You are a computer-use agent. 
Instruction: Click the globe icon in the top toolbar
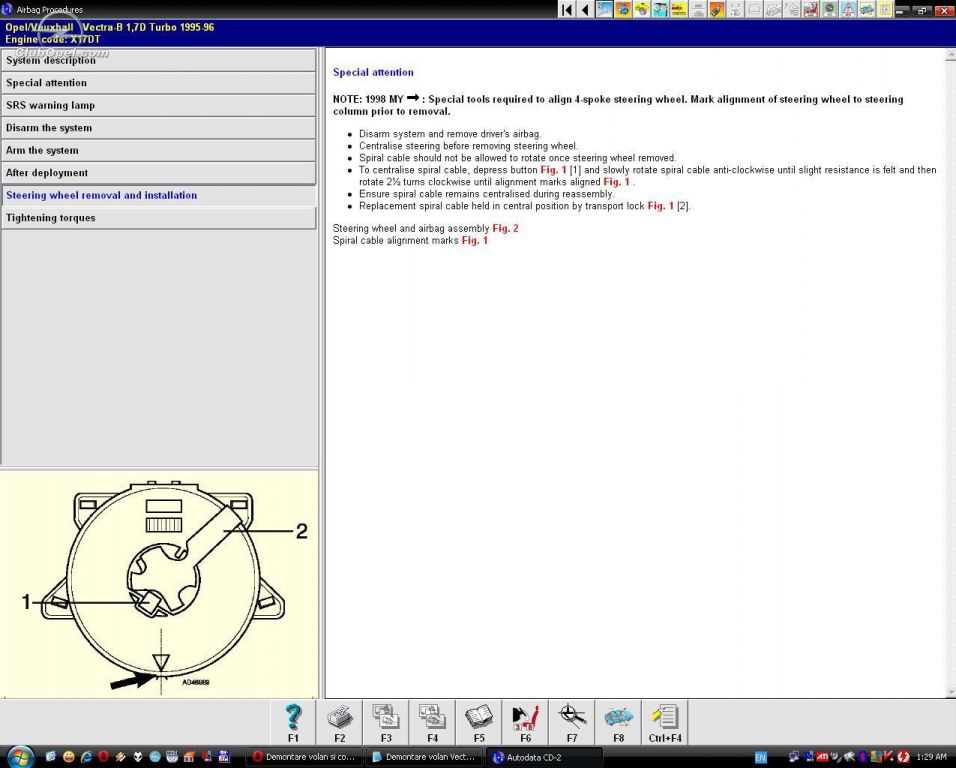(623, 9)
